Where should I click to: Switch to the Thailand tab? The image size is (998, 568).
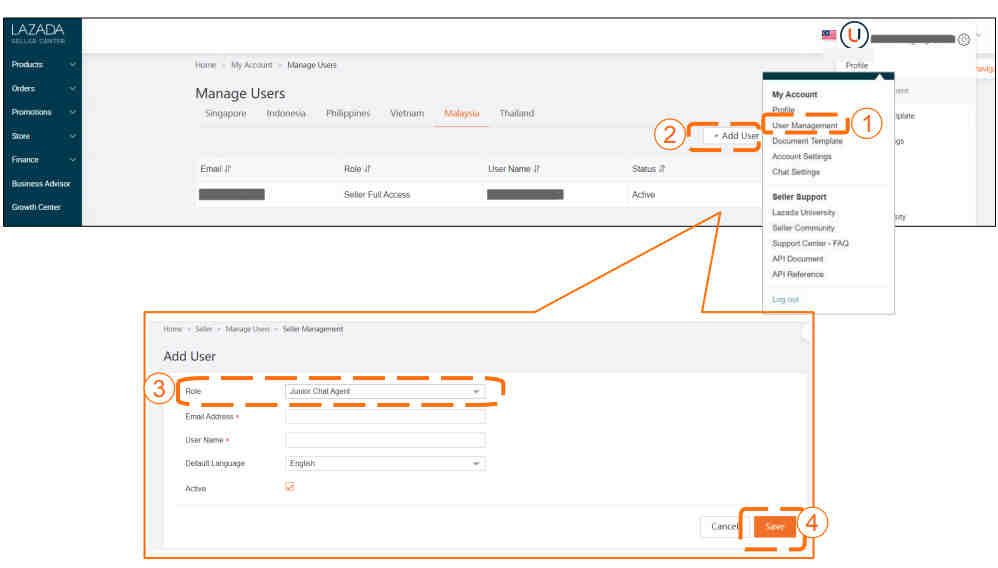click(516, 113)
